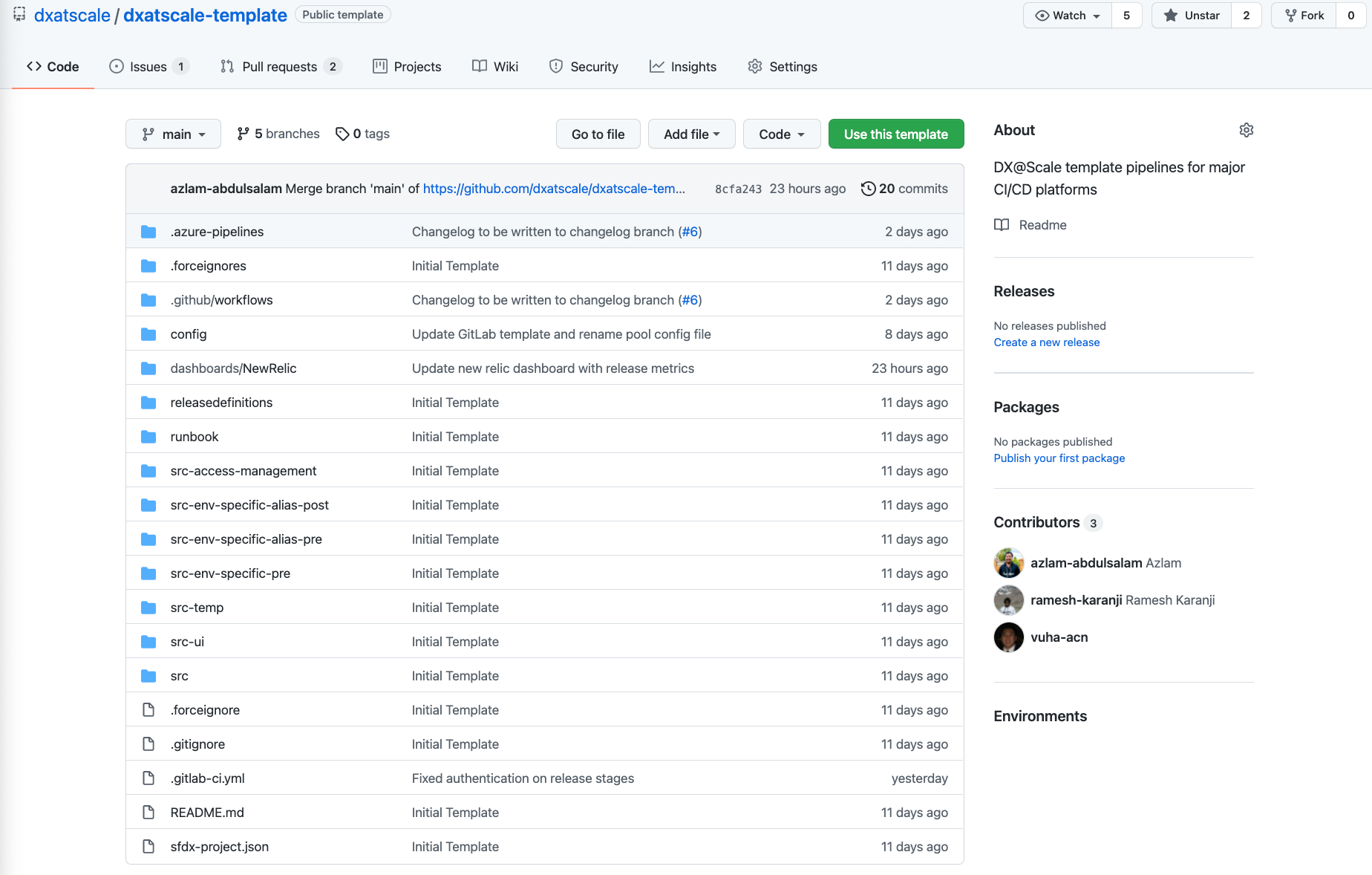Click the folder icon beside config
The height and width of the screenshot is (875, 1372).
pyautogui.click(x=148, y=334)
